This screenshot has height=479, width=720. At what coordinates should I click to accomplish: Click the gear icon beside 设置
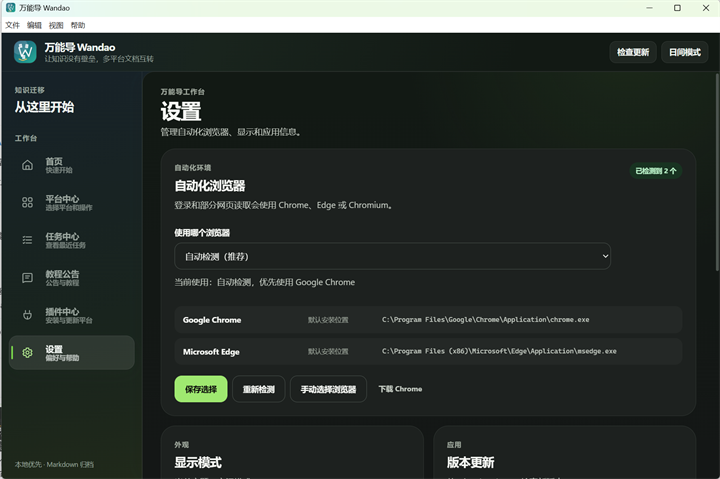(28, 353)
